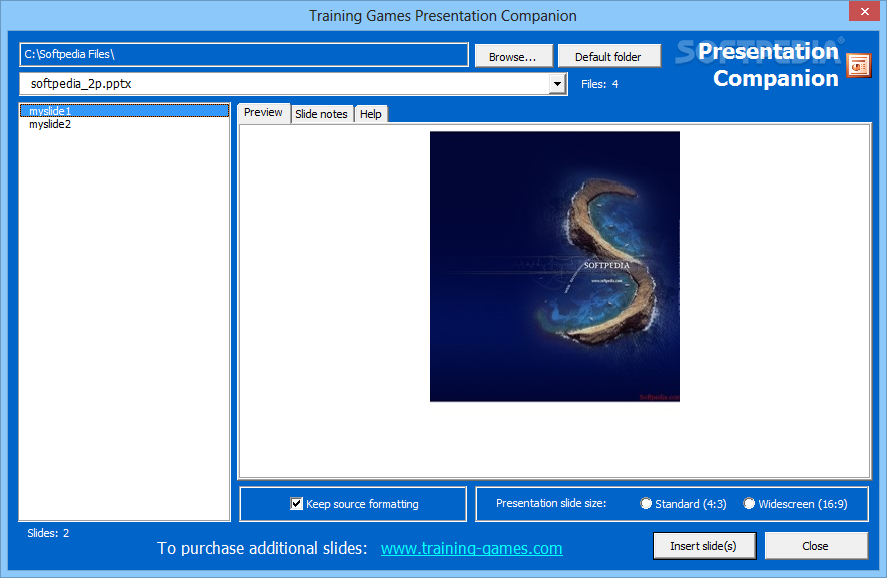Close the window with the red X
This screenshot has width=887, height=578.
point(864,11)
